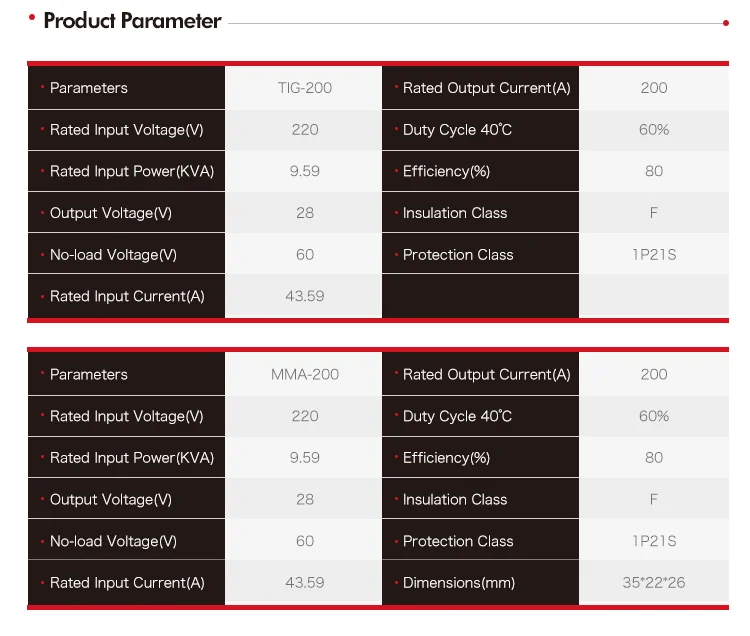Click the 43.59 value in the TIG-200 table
Image resolution: width=750 pixels, height=636 pixels.
coord(305,297)
